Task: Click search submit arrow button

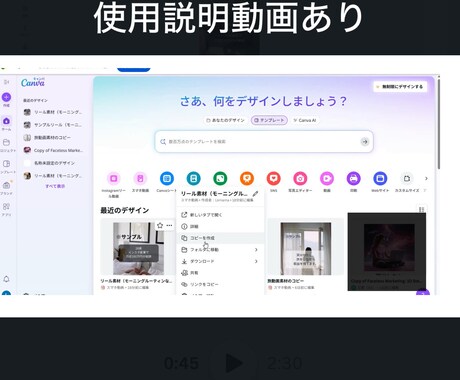Action: pos(365,142)
